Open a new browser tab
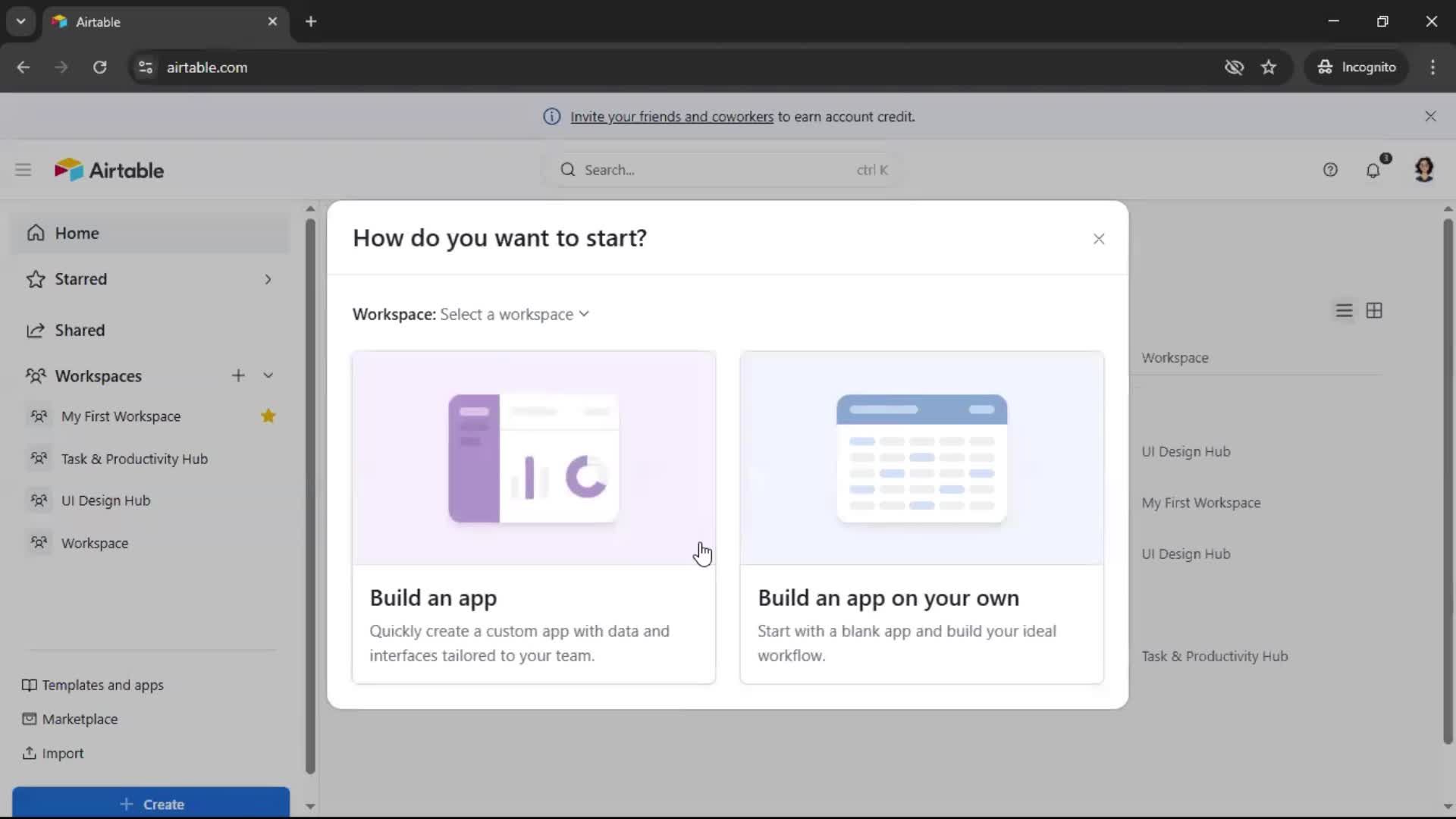1456x819 pixels. (x=311, y=21)
